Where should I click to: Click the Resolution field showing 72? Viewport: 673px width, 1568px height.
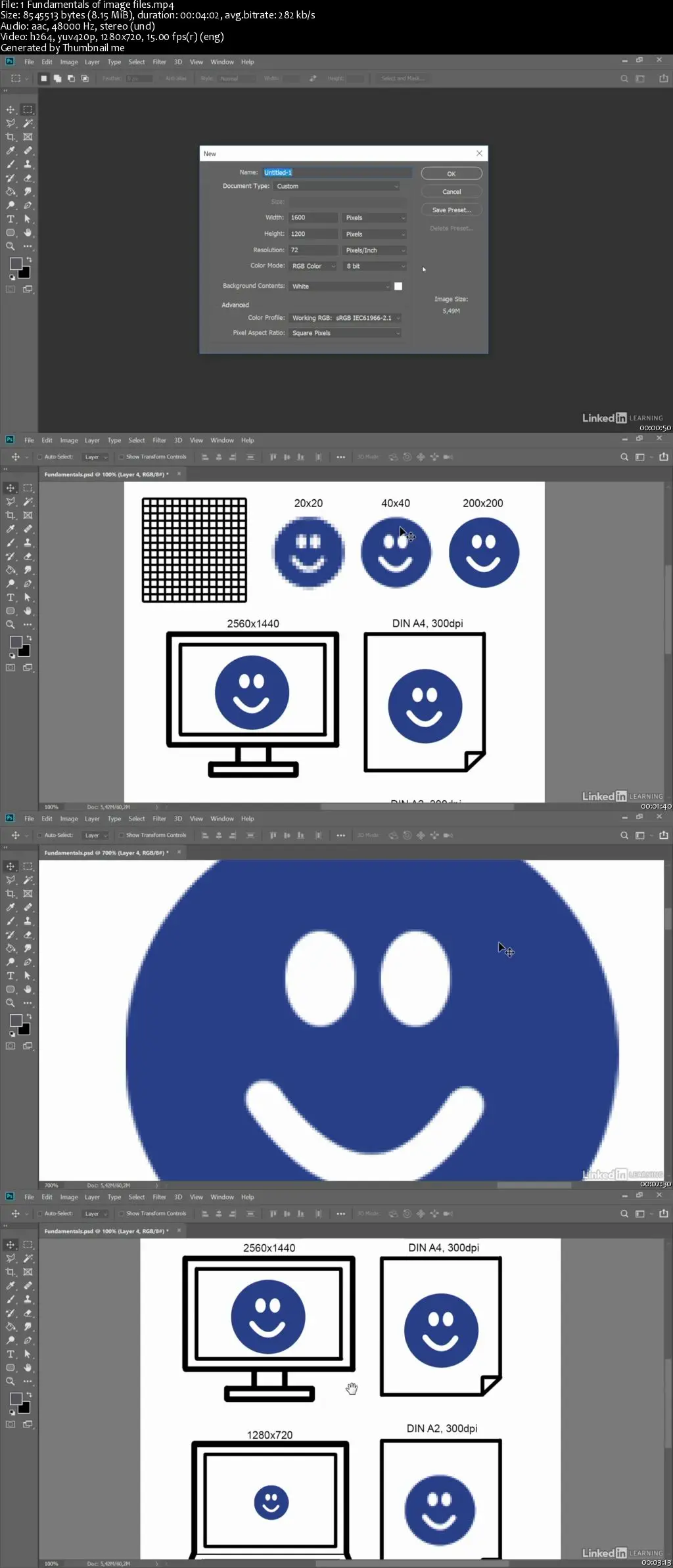point(313,250)
